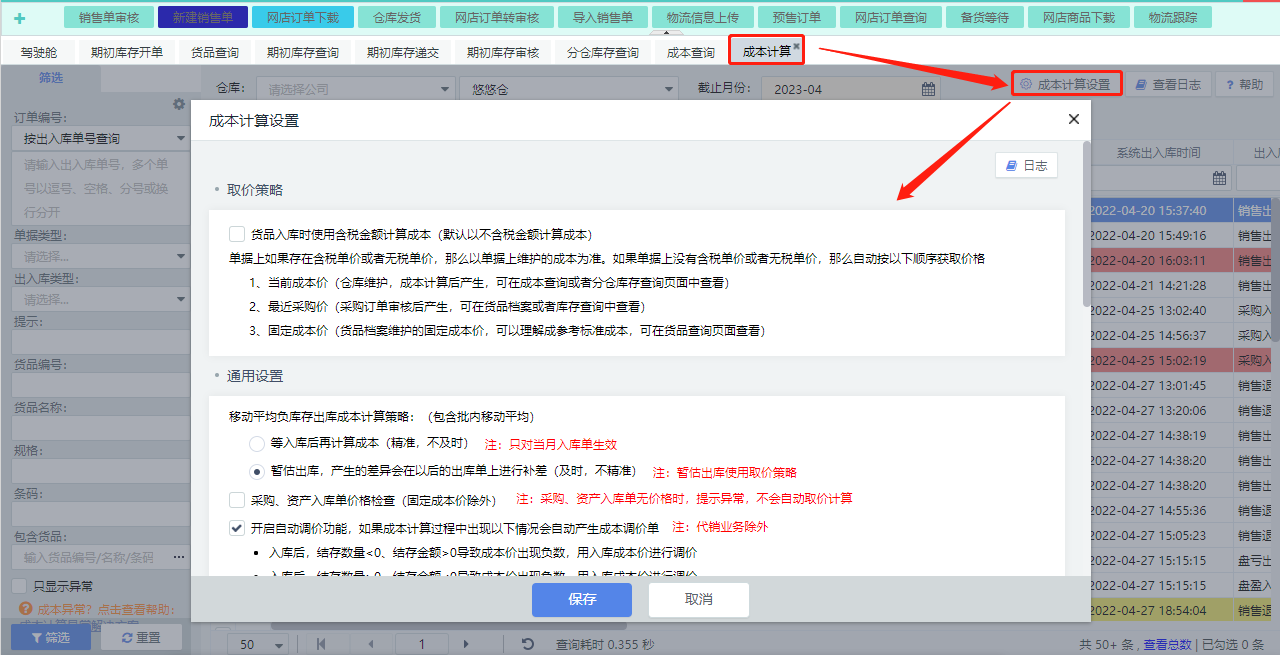1280x655 pixels.
Task: Toggle 采购、资产入库单价格检查 checkbox
Action: click(x=237, y=499)
